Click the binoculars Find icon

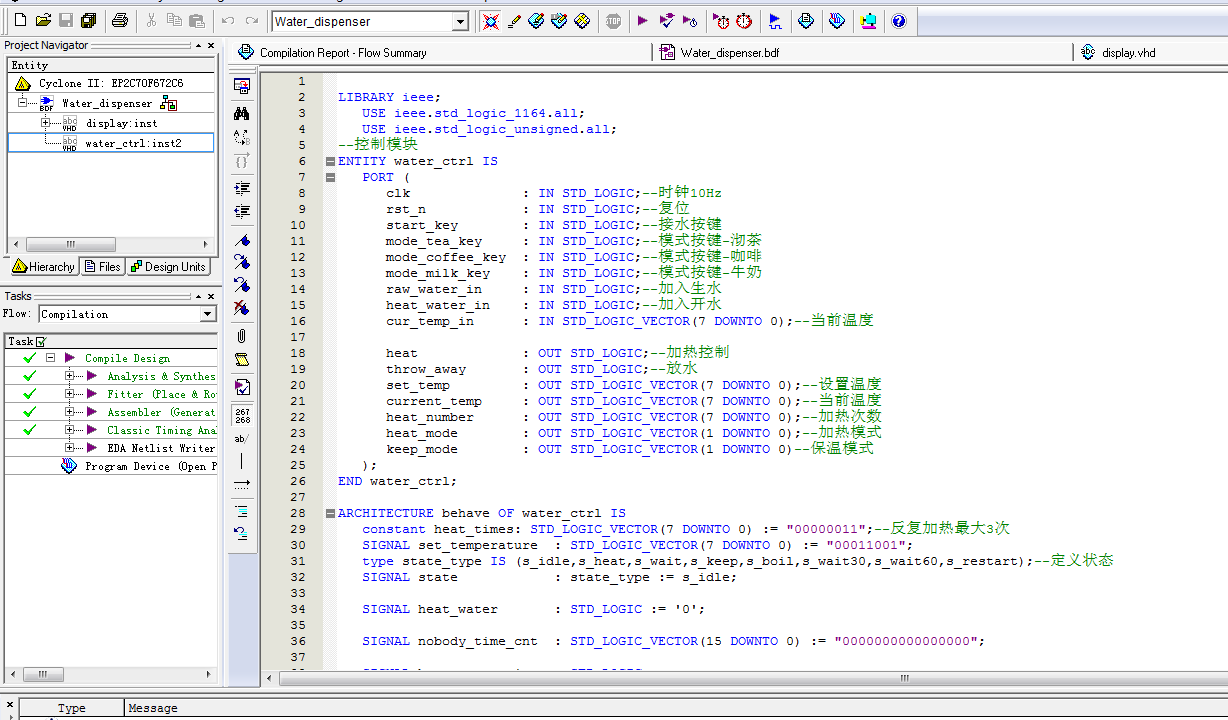241,113
